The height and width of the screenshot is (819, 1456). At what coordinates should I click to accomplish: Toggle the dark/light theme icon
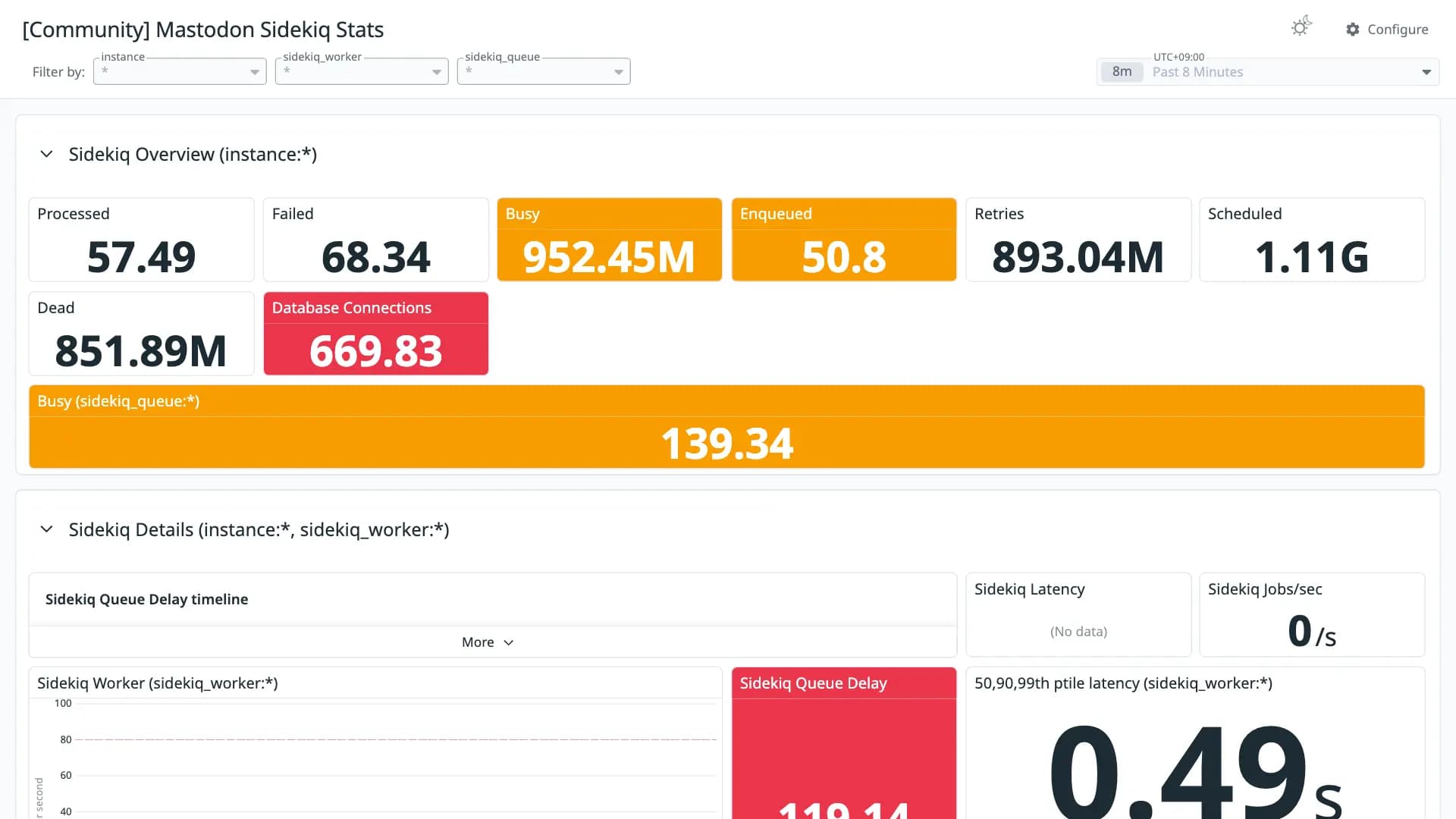(1301, 27)
